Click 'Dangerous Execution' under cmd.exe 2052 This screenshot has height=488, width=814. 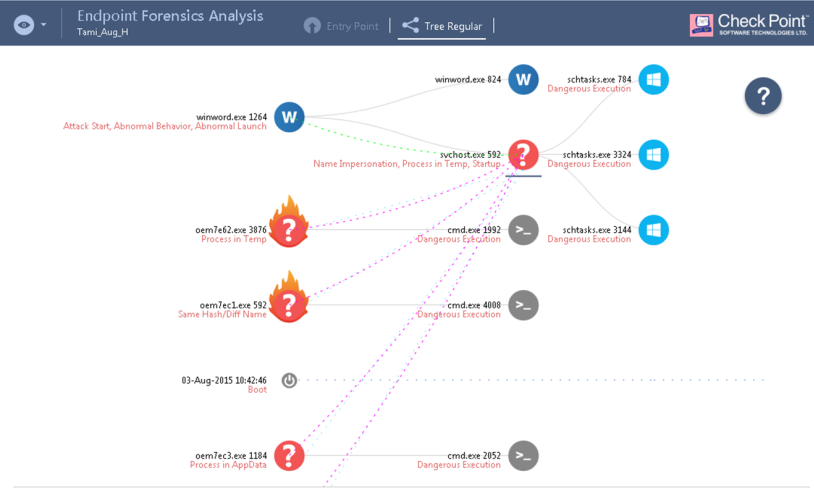coord(459,465)
